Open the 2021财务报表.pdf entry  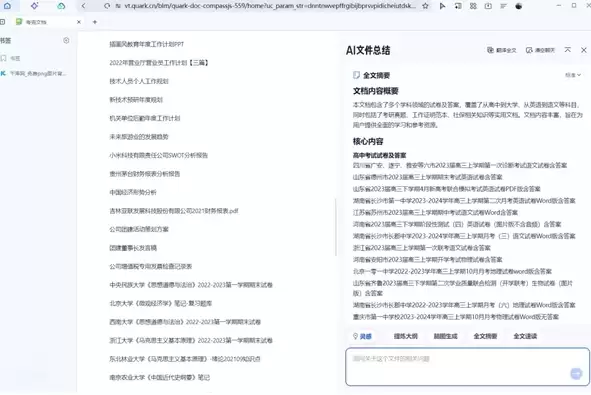[x=174, y=211]
